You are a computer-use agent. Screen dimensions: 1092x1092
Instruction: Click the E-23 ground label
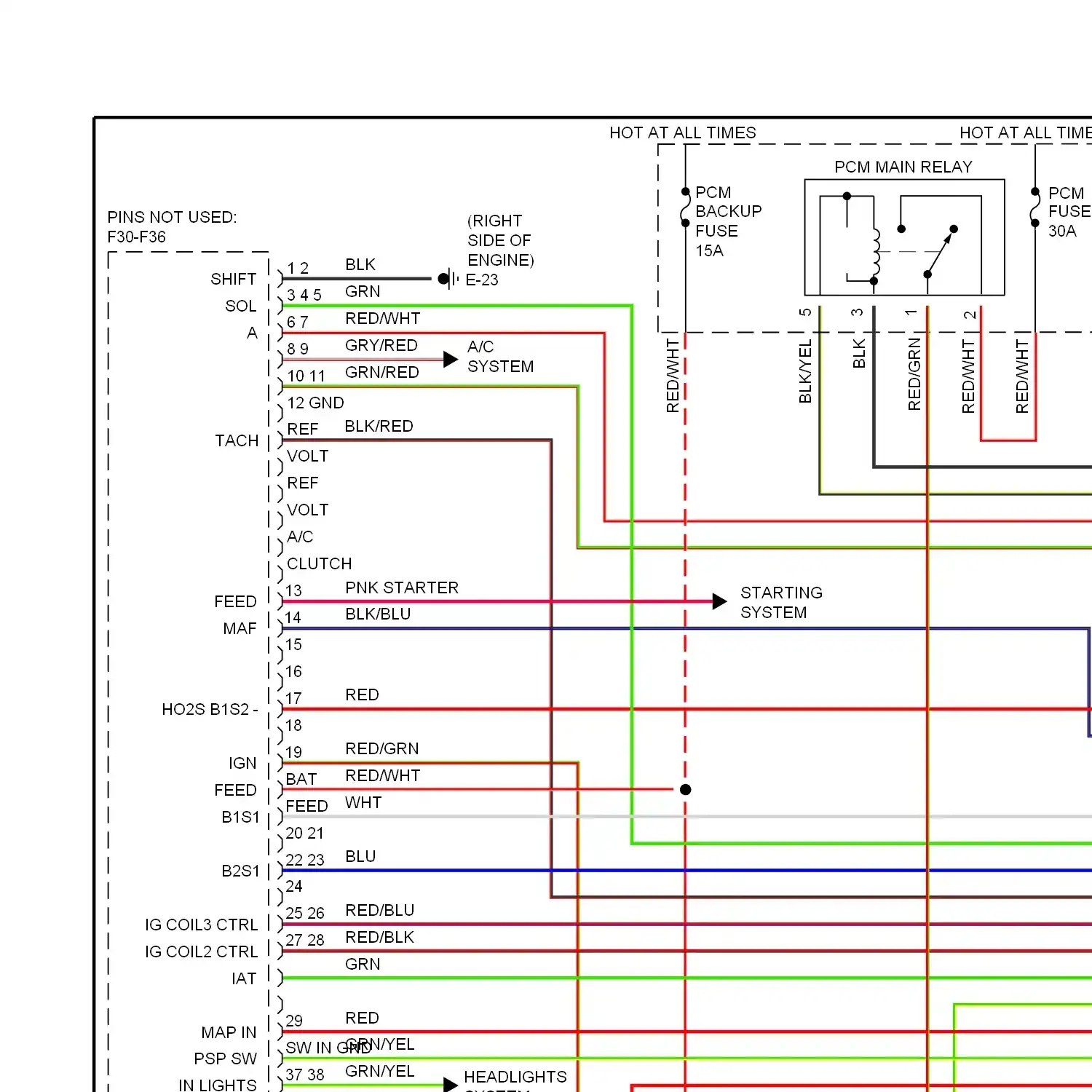click(x=482, y=280)
